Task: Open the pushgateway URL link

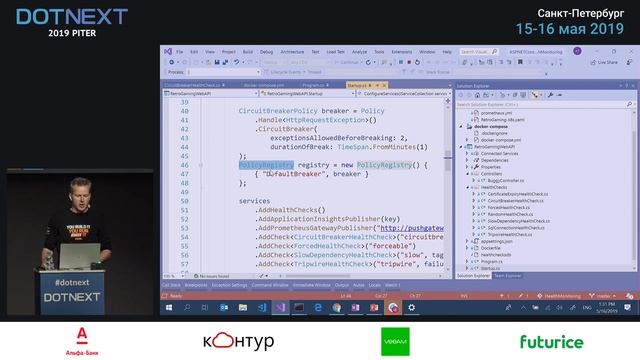Action: (412, 228)
